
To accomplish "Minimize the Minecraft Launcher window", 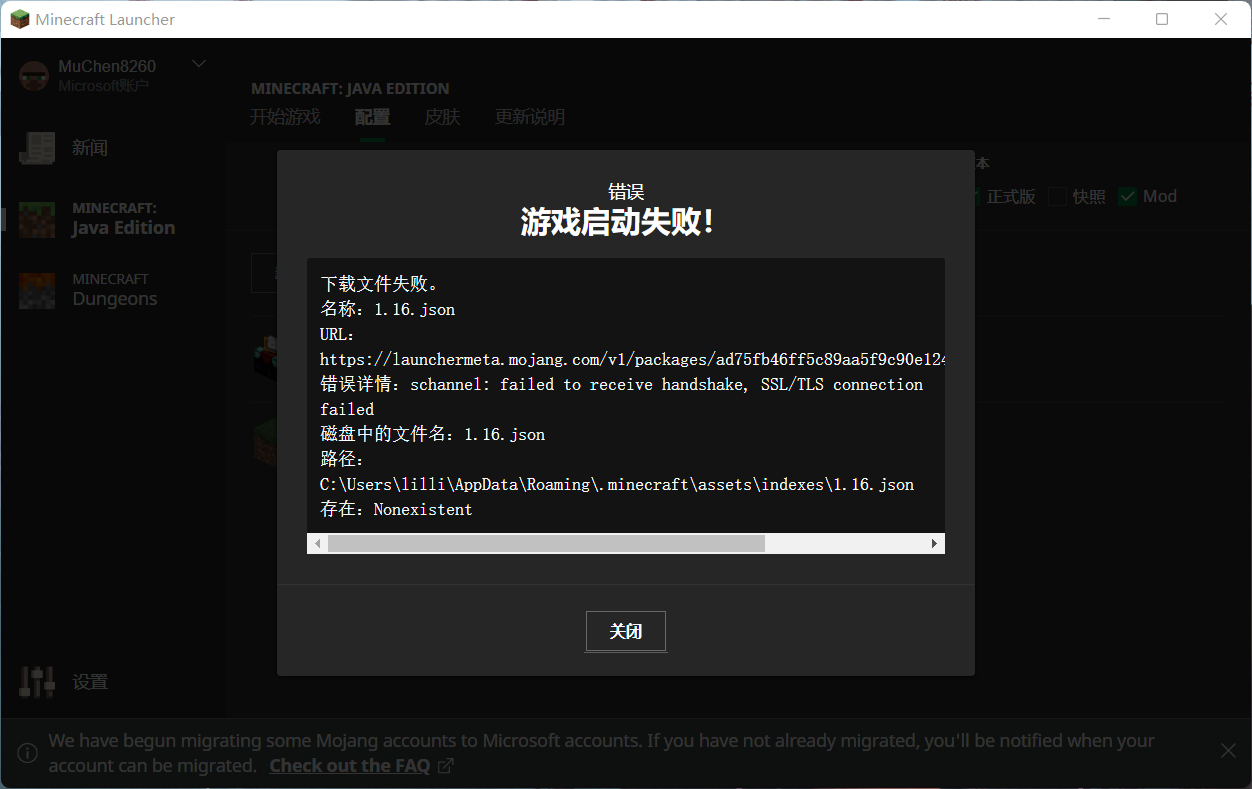I will [1104, 19].
